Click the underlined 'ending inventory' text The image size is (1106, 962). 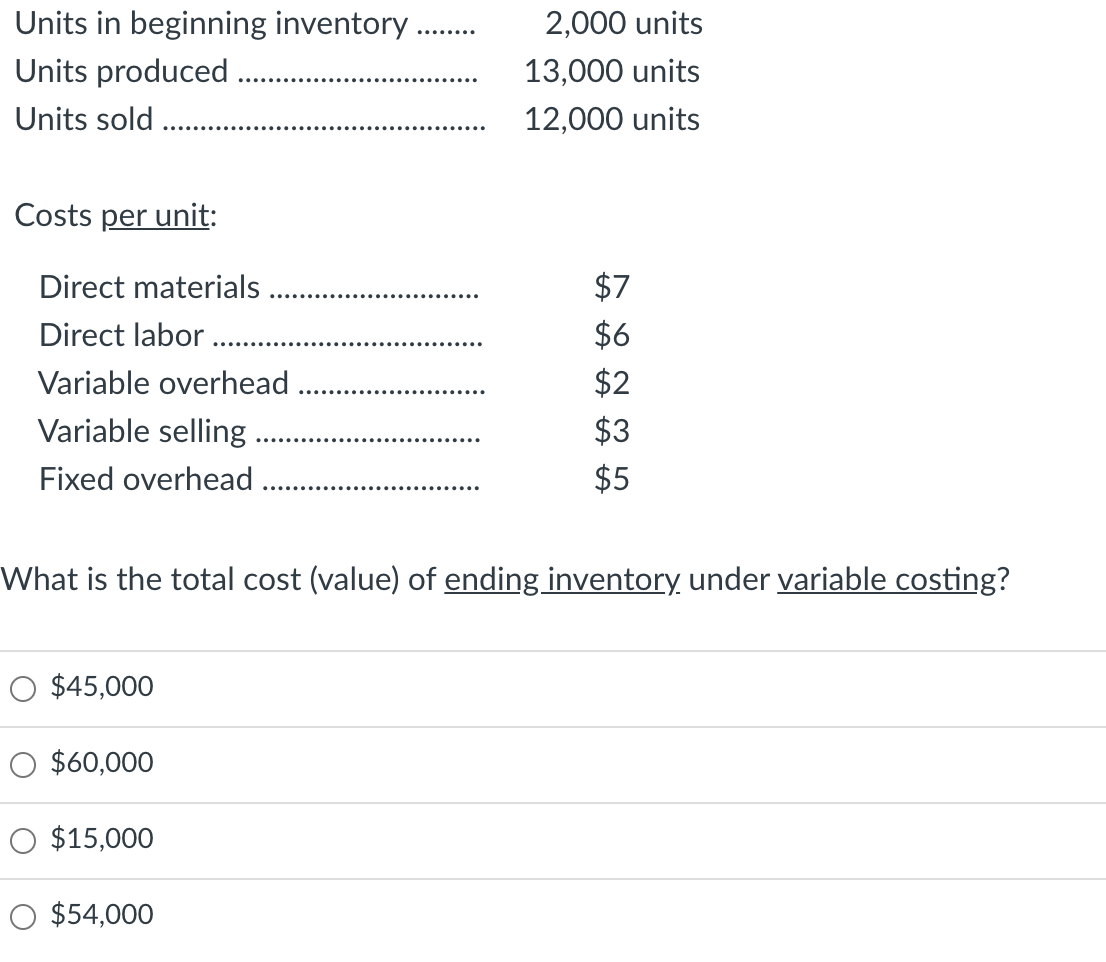point(562,580)
